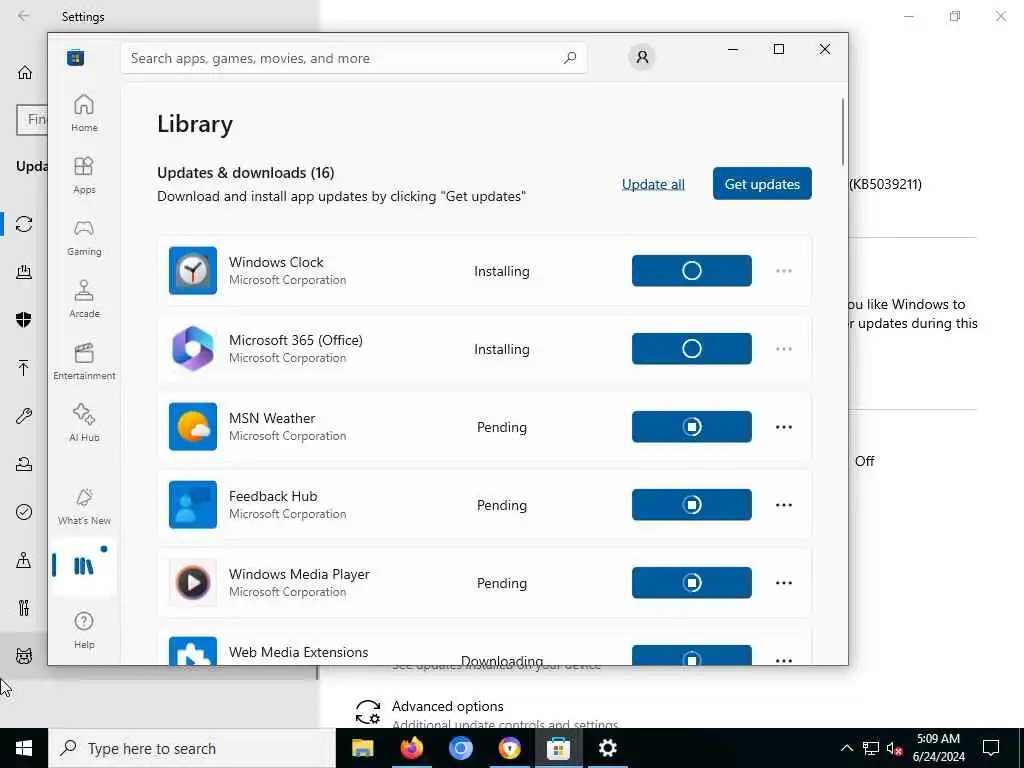The width and height of the screenshot is (1024, 768).
Task: Click the Windows Clock app icon
Action: (x=193, y=270)
